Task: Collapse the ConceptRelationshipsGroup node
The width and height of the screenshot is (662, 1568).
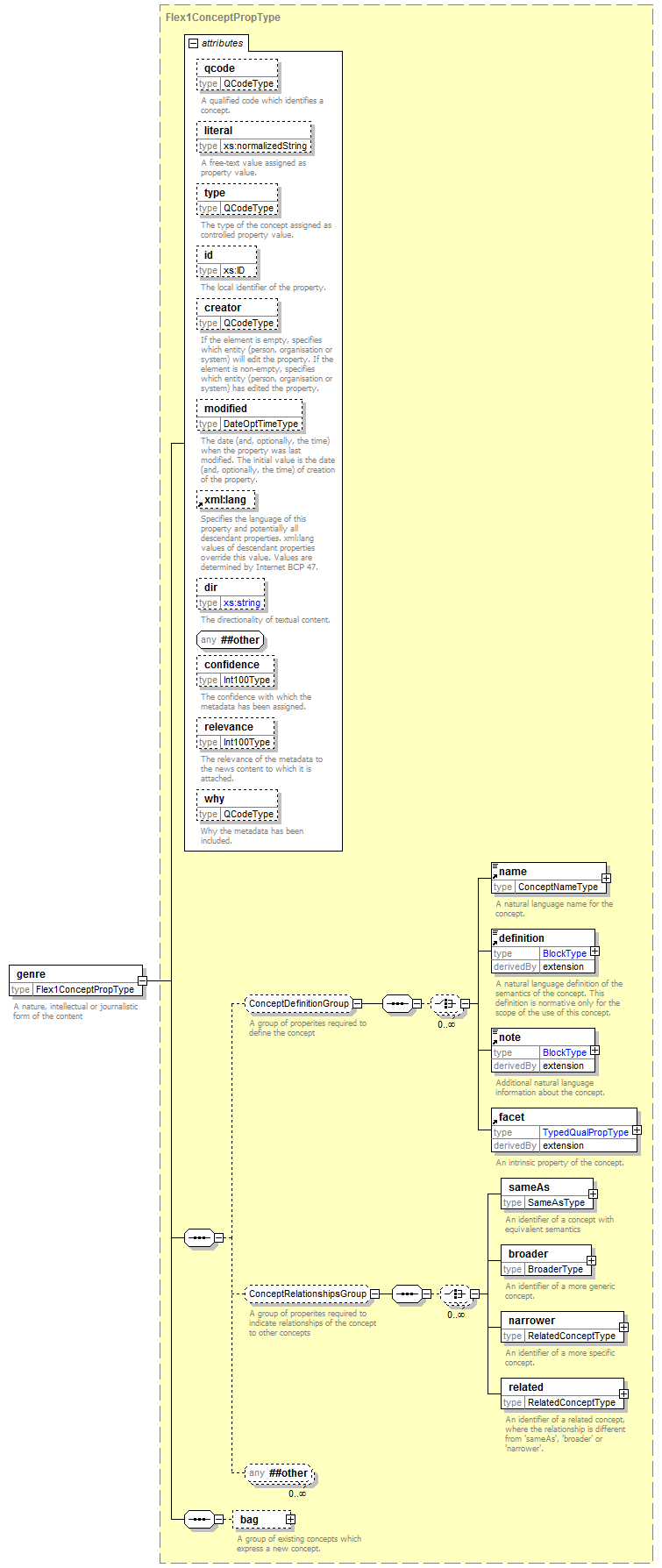Action: [x=374, y=1294]
